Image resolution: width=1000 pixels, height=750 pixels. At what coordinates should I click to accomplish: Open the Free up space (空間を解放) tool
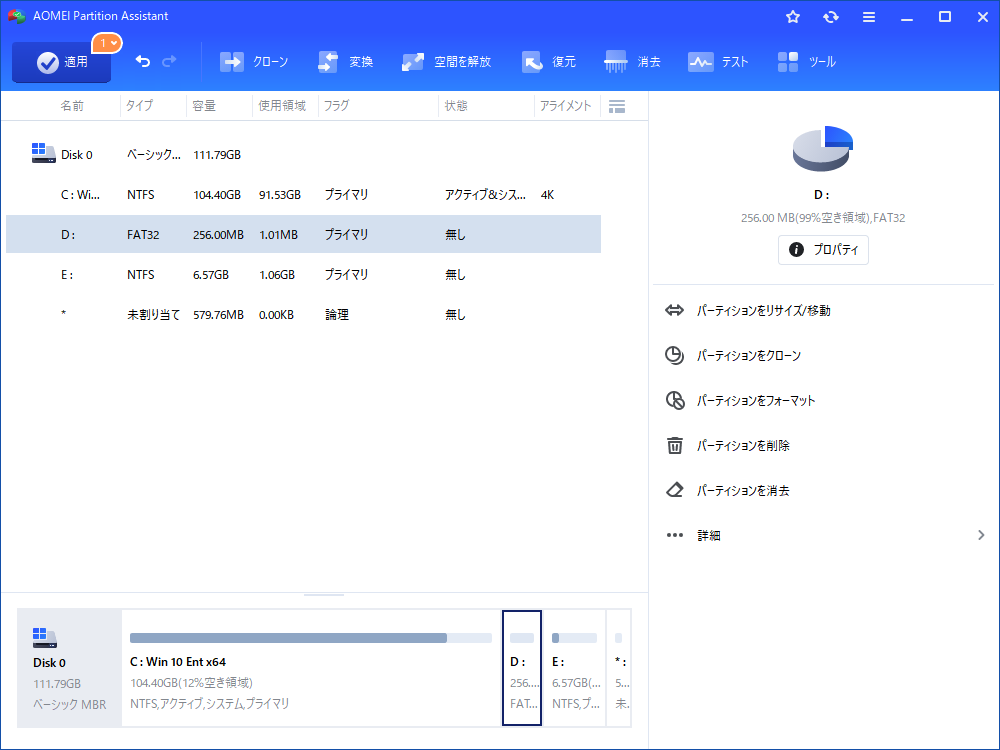(x=446, y=62)
